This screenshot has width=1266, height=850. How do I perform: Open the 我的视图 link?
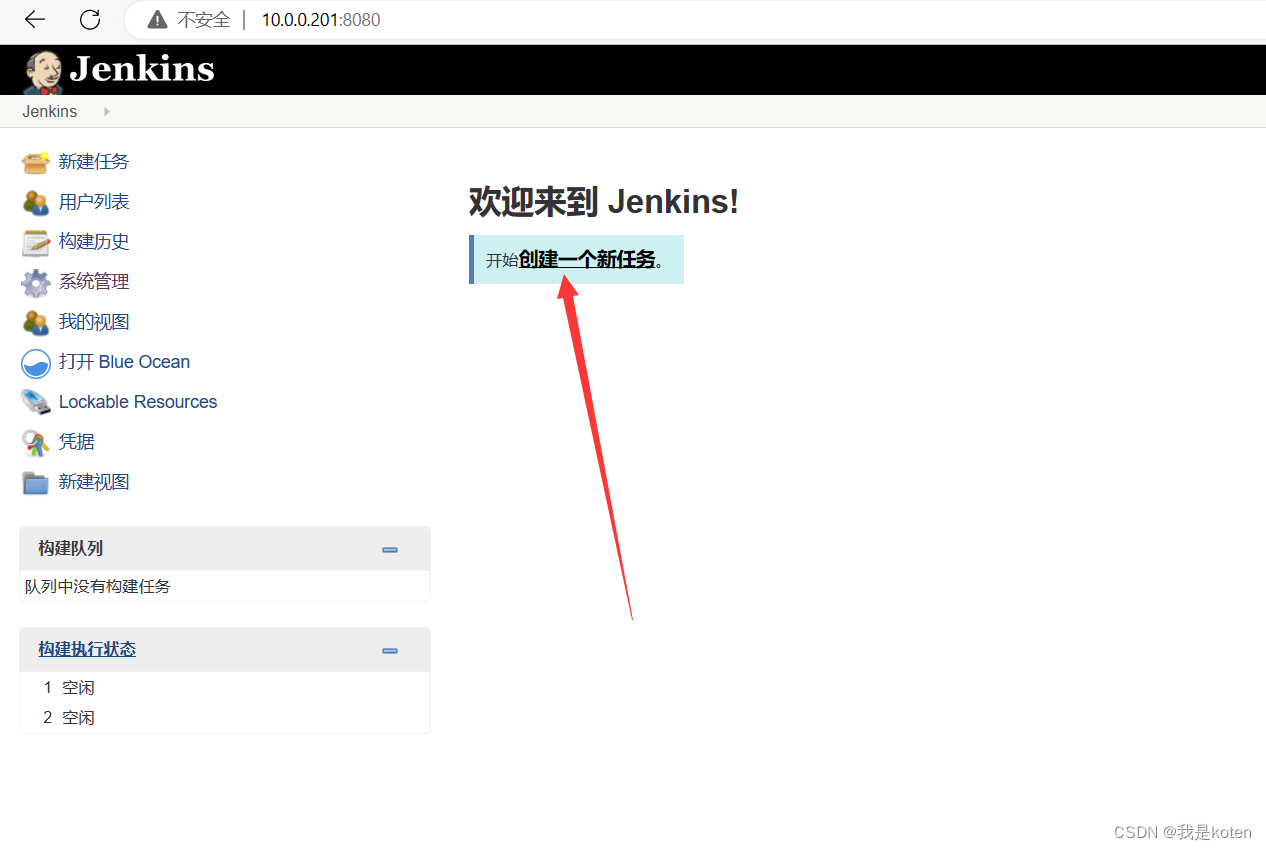pos(94,322)
